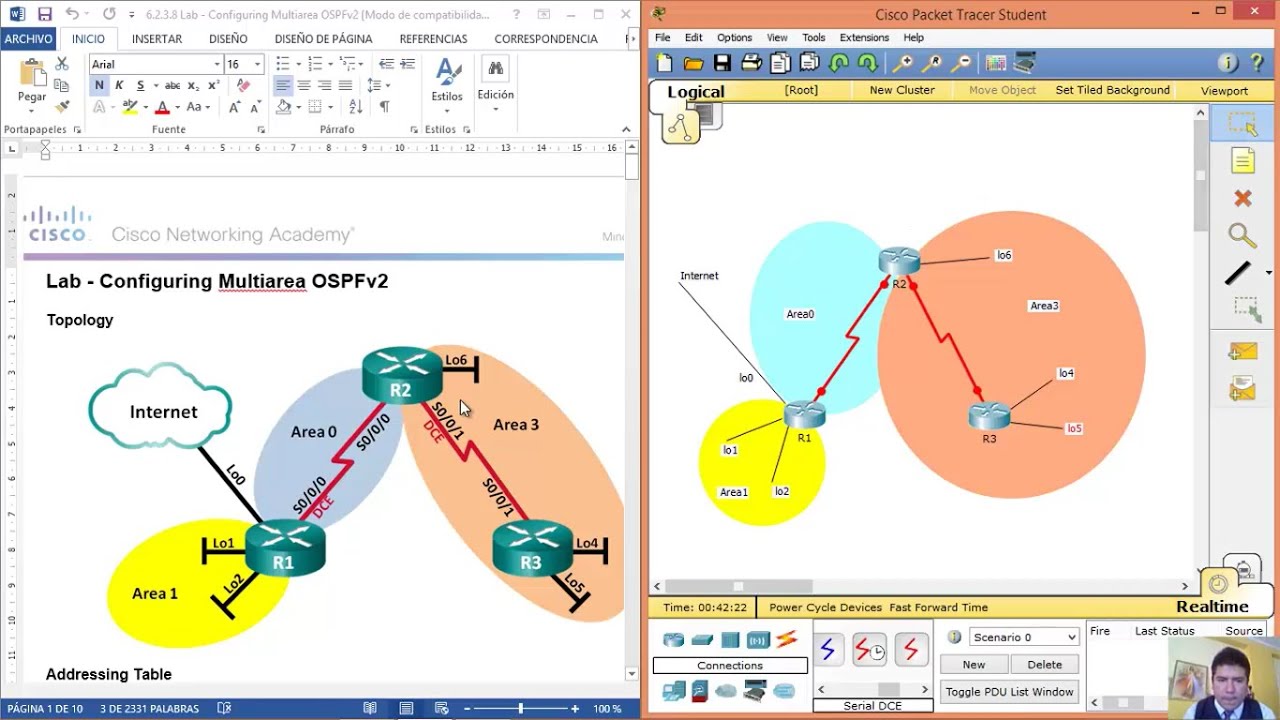Click the highlight color marker in Word
Viewport: 1280px width, 720px height.
[x=129, y=107]
